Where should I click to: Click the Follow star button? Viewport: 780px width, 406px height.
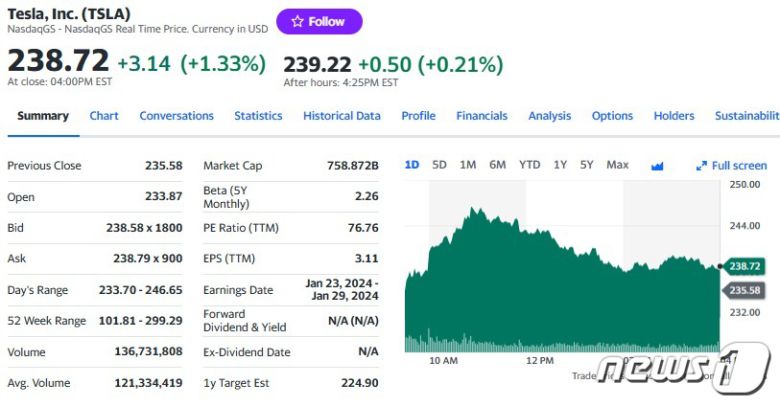(x=319, y=22)
